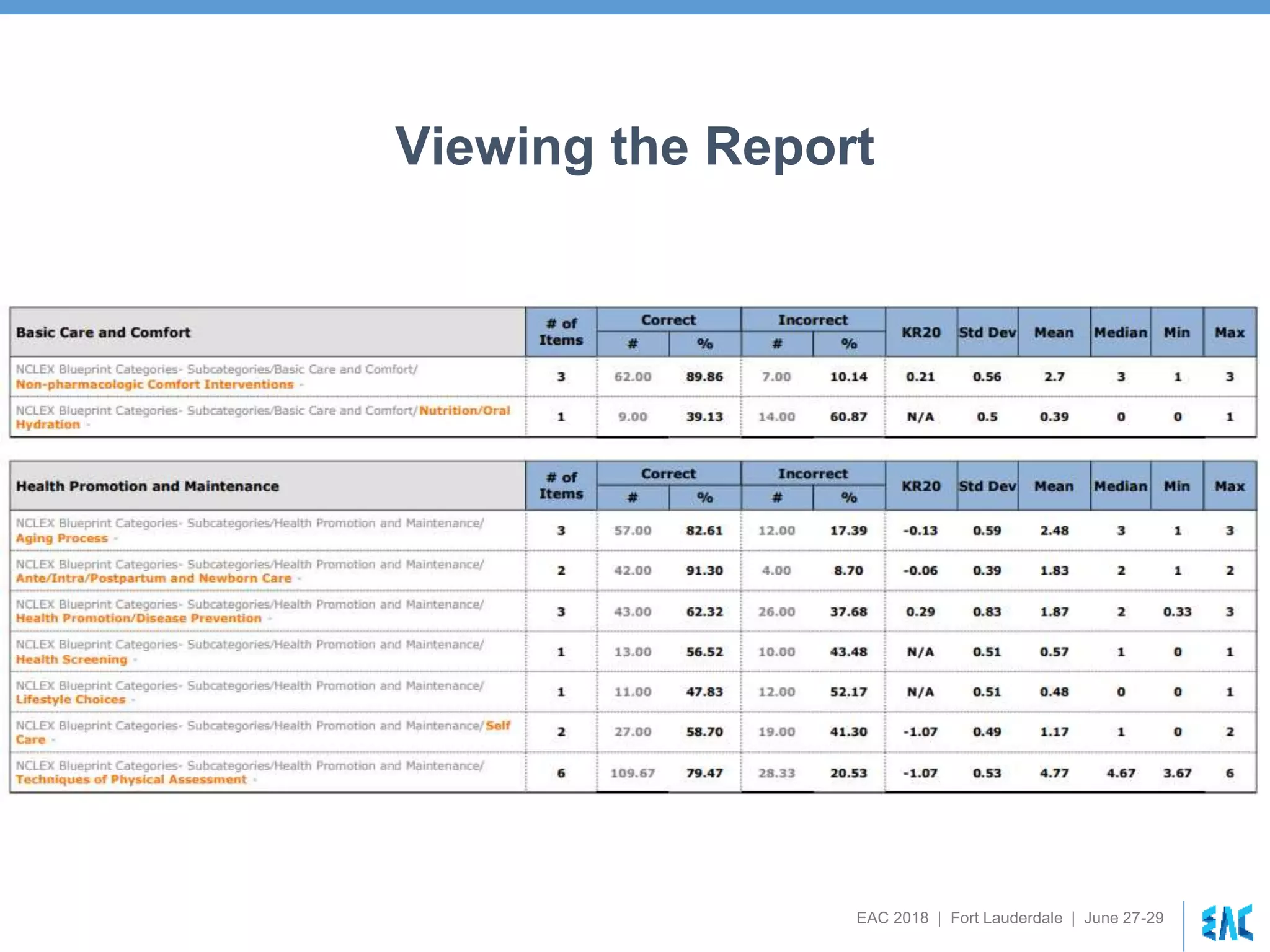Select Health Promotion/Disease Prevention link
The image size is (1270, 952).
139,619
